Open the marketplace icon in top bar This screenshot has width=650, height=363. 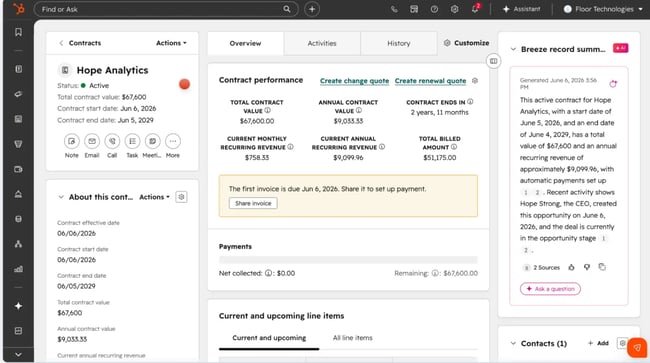414,9
